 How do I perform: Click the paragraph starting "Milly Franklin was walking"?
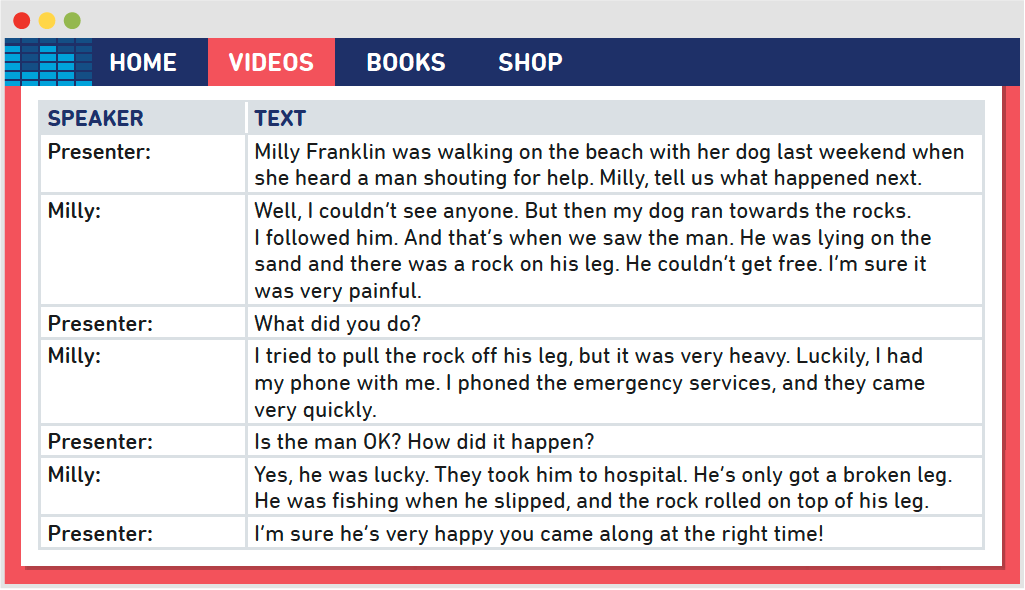(x=609, y=165)
